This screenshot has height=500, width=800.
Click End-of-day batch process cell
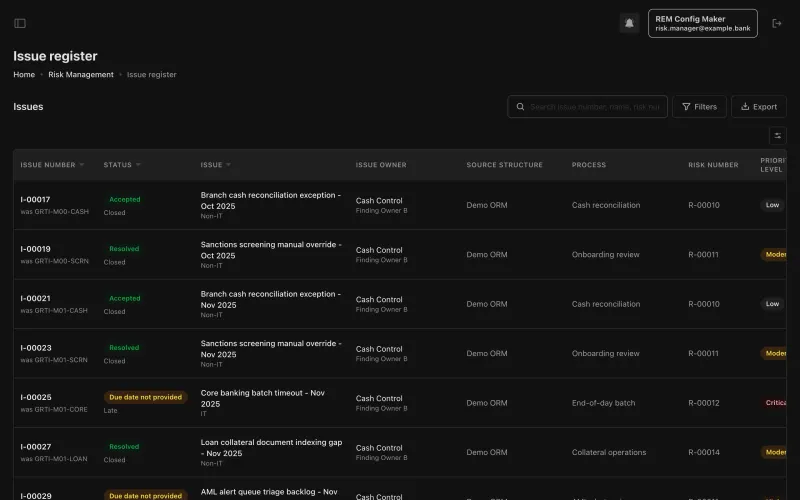click(x=603, y=403)
